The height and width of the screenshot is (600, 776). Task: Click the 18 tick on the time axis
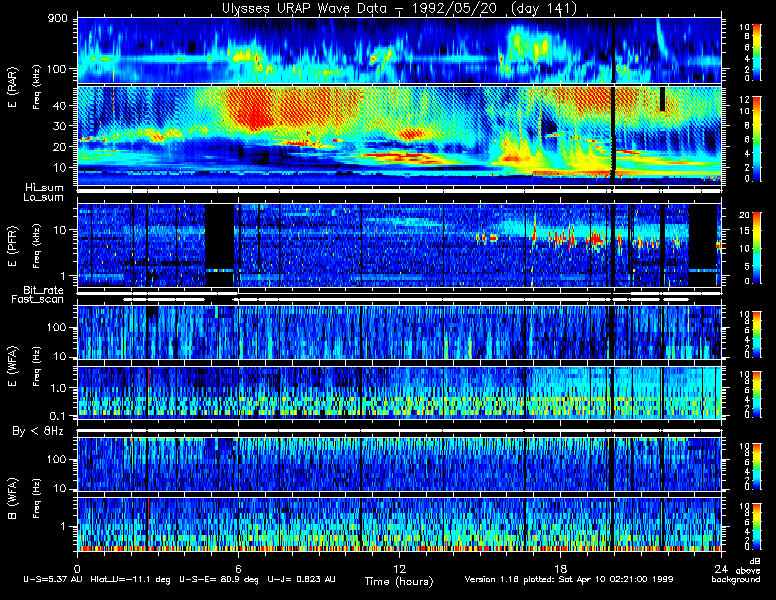[560, 569]
